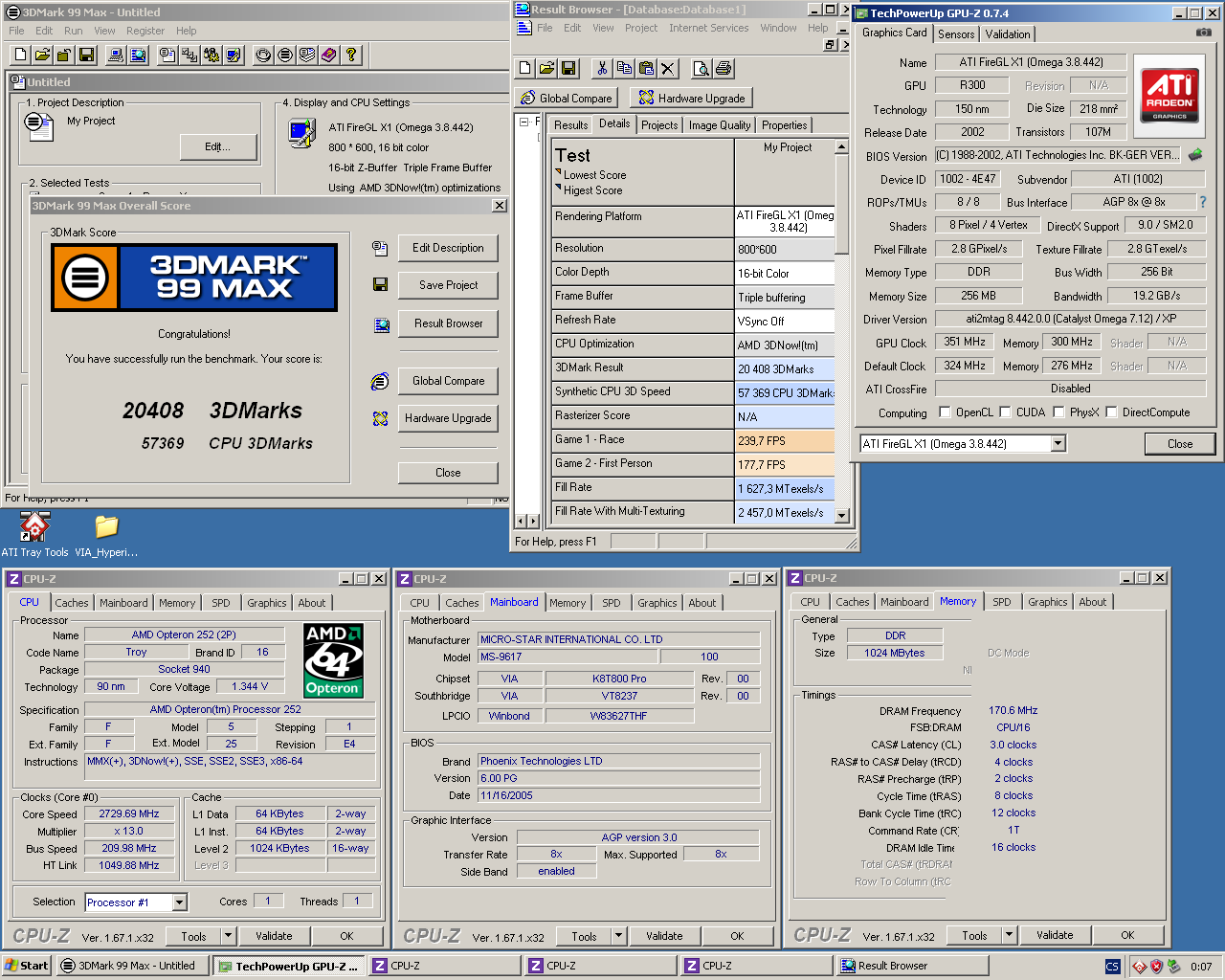The image size is (1225, 980).
Task: Open the ATI FireGL X1 card dropdown in GPU-Z
Action: point(1058,444)
